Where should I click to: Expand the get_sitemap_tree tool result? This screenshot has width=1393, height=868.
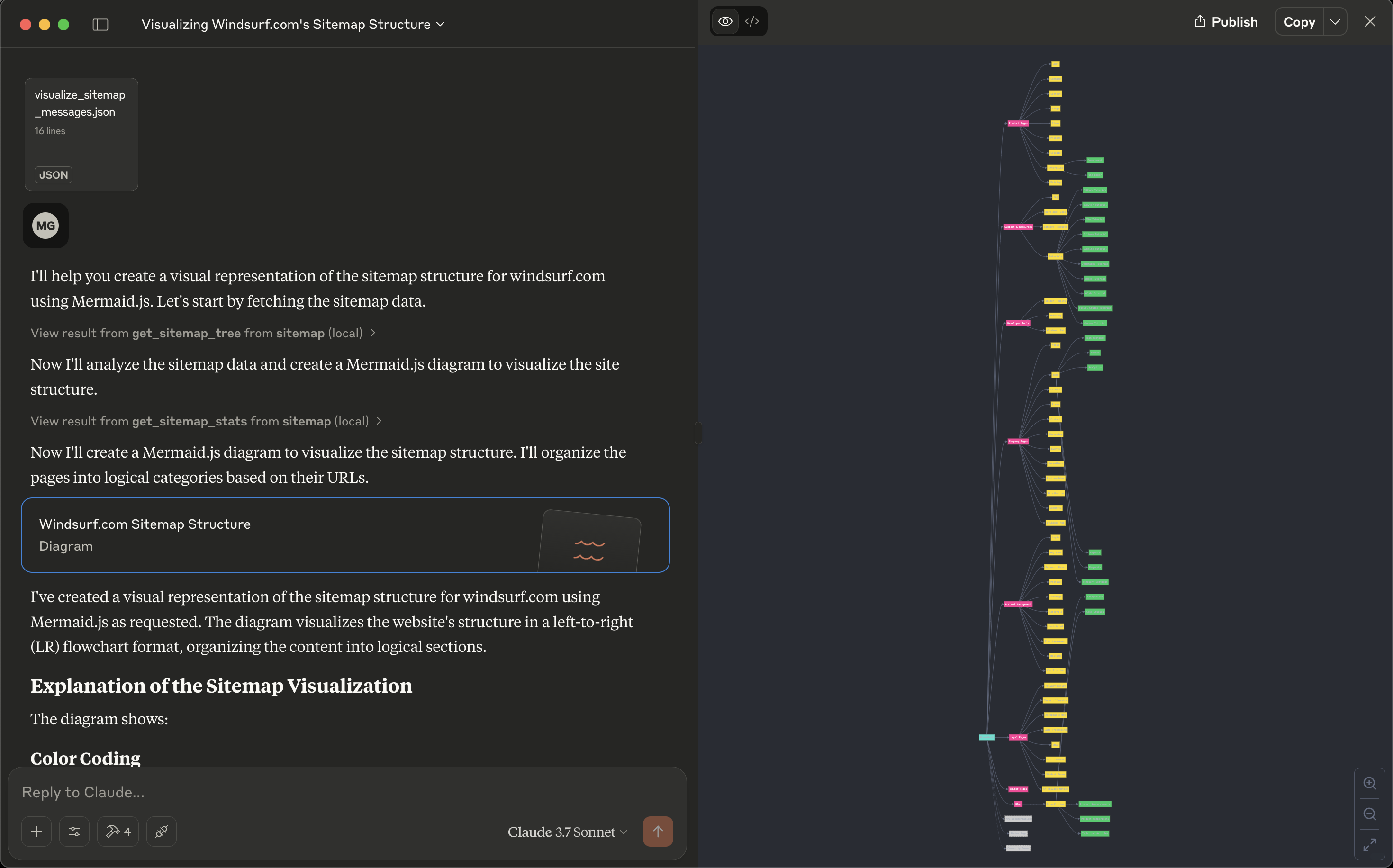(203, 333)
